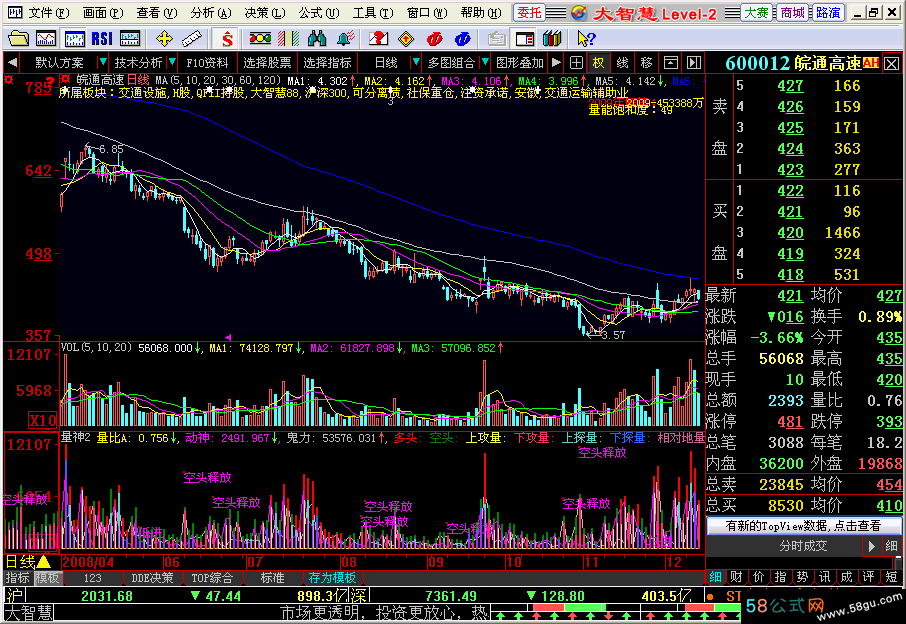Click the red phi symbol icon
The width and height of the screenshot is (906, 624).
pyautogui.click(x=435, y=39)
